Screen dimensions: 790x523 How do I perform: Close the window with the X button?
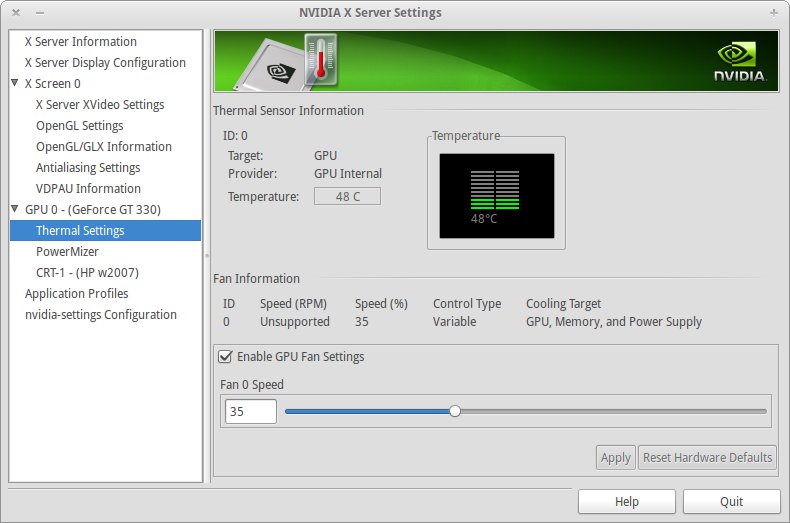click(16, 13)
